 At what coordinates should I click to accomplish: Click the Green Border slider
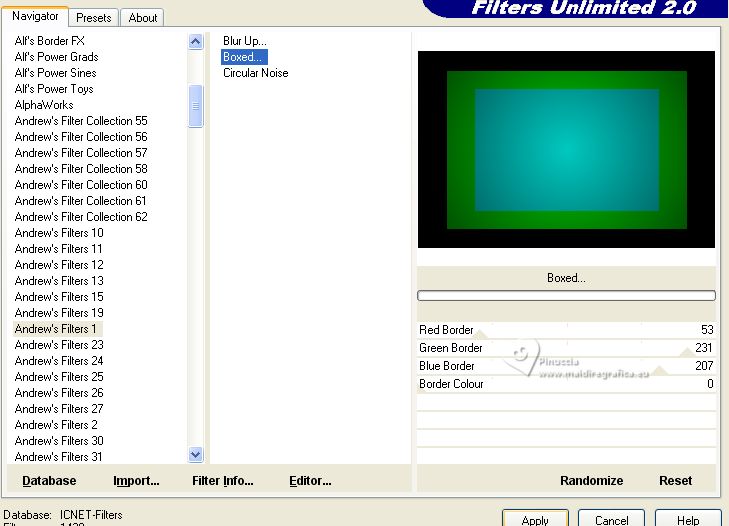(566, 348)
